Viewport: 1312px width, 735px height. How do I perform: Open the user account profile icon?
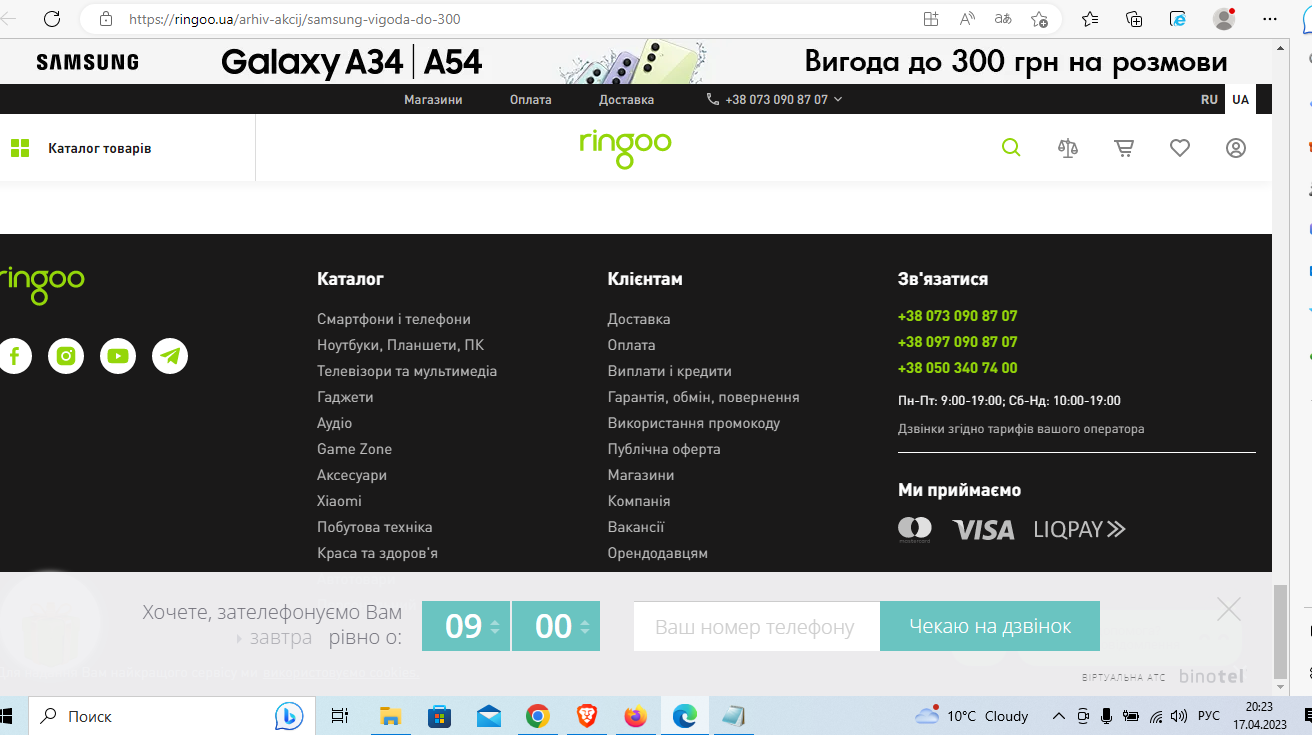(x=1236, y=148)
